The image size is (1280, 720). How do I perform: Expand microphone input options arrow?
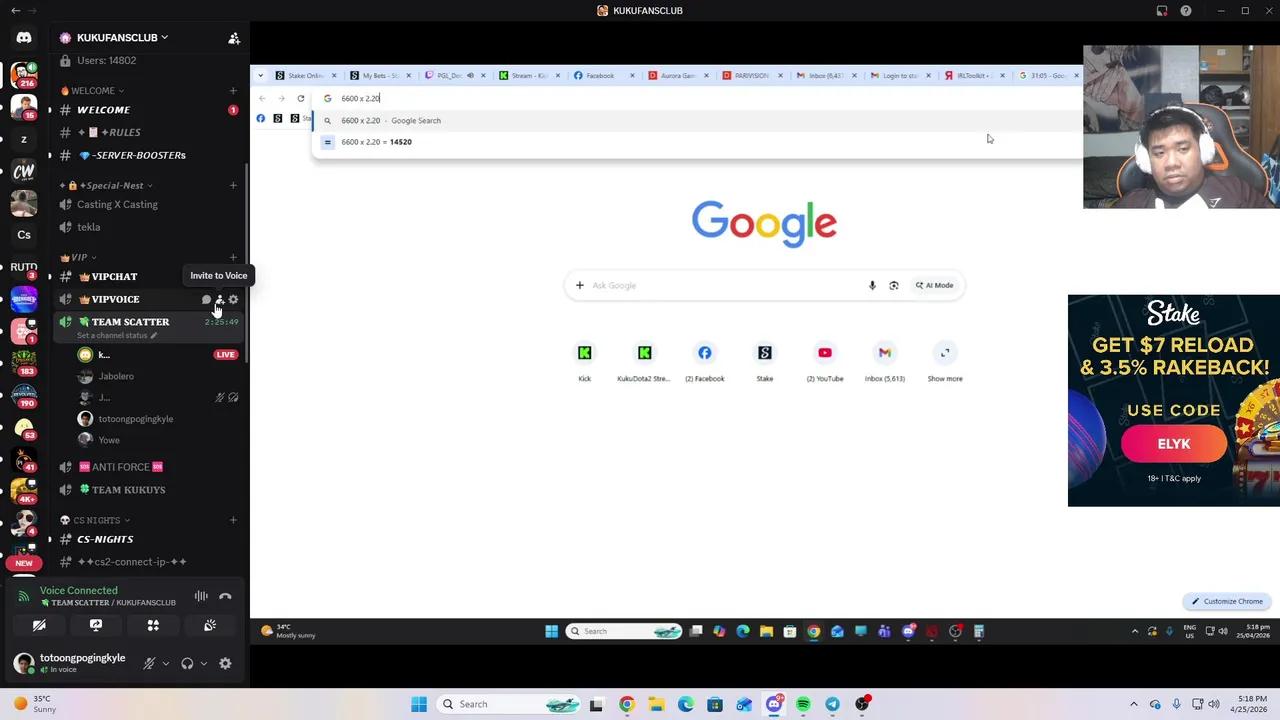pos(166,663)
